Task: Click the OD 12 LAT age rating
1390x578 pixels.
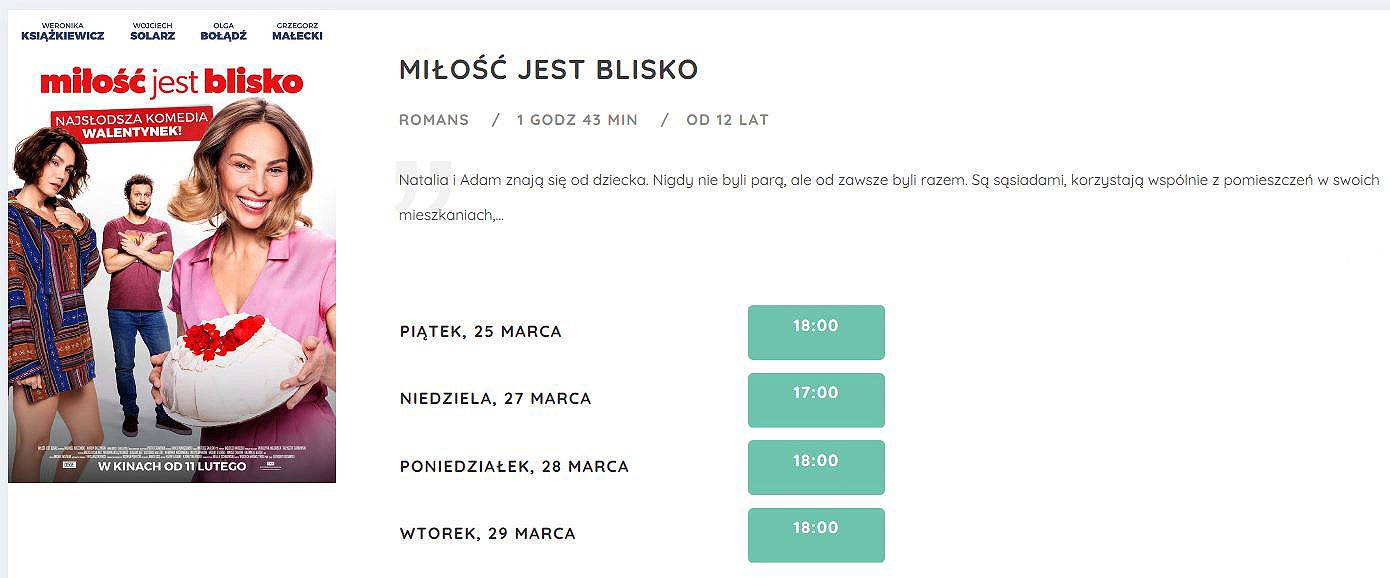Action: (x=727, y=120)
